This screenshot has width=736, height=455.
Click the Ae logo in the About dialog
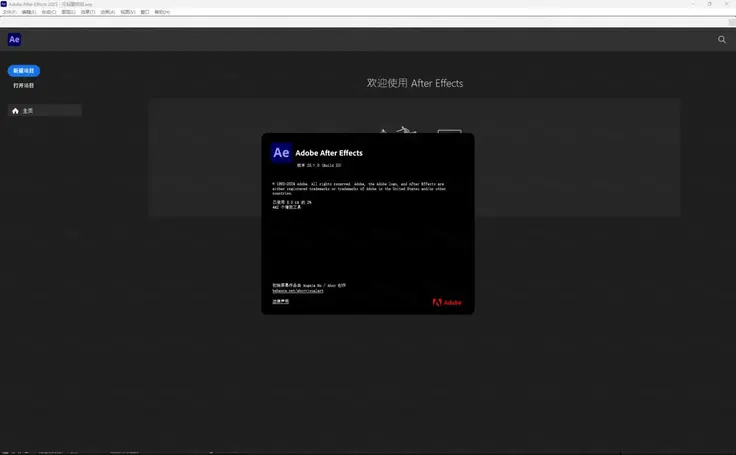(281, 153)
